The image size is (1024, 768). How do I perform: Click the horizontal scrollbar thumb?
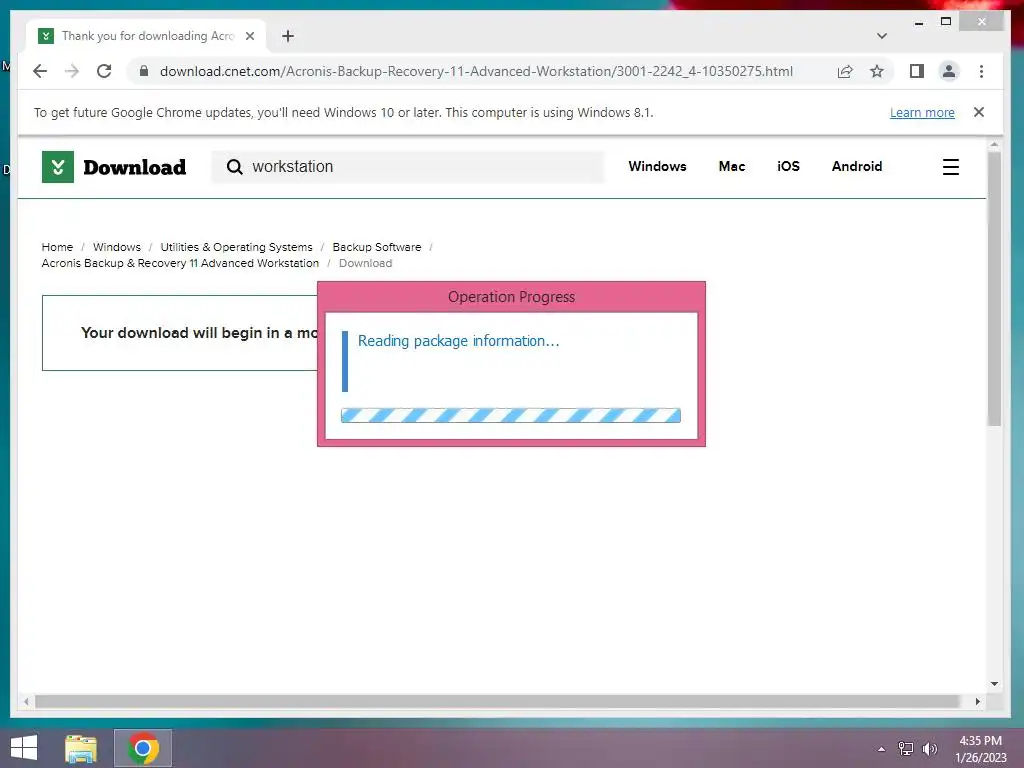(x=496, y=701)
